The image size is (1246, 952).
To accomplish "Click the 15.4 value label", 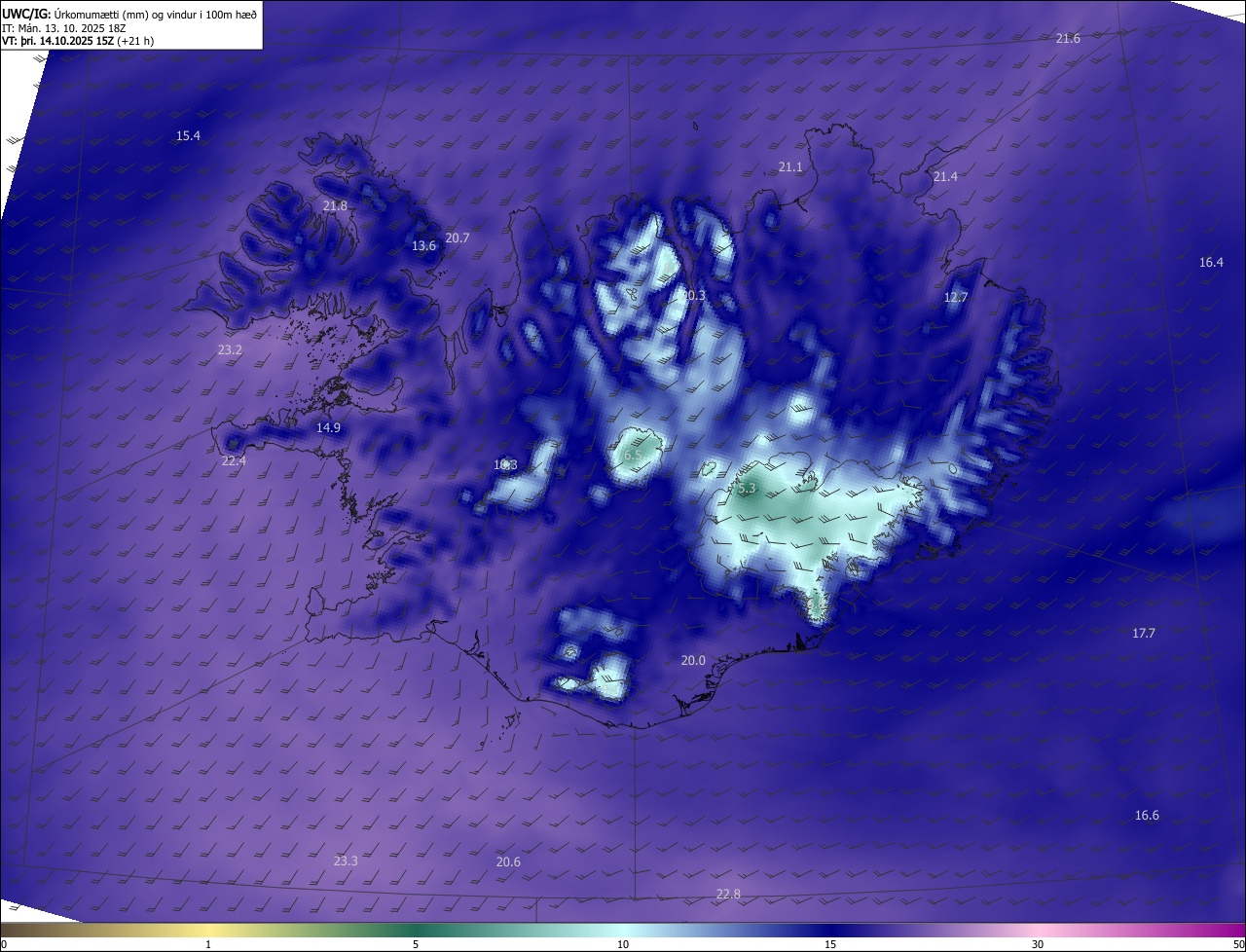I will point(188,136).
